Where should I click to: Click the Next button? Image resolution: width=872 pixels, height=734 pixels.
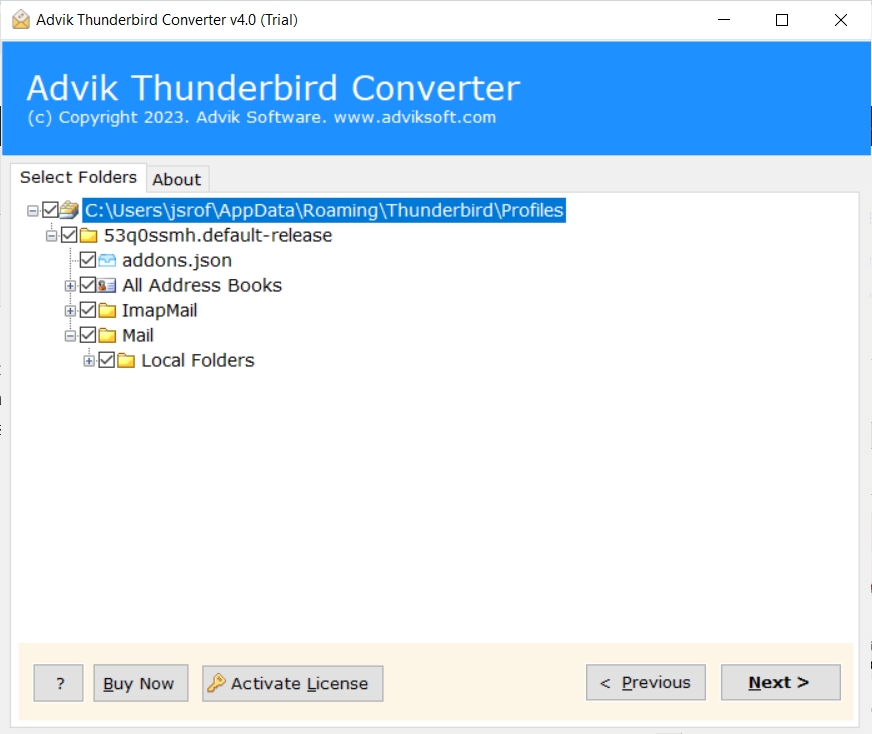pyautogui.click(x=780, y=682)
